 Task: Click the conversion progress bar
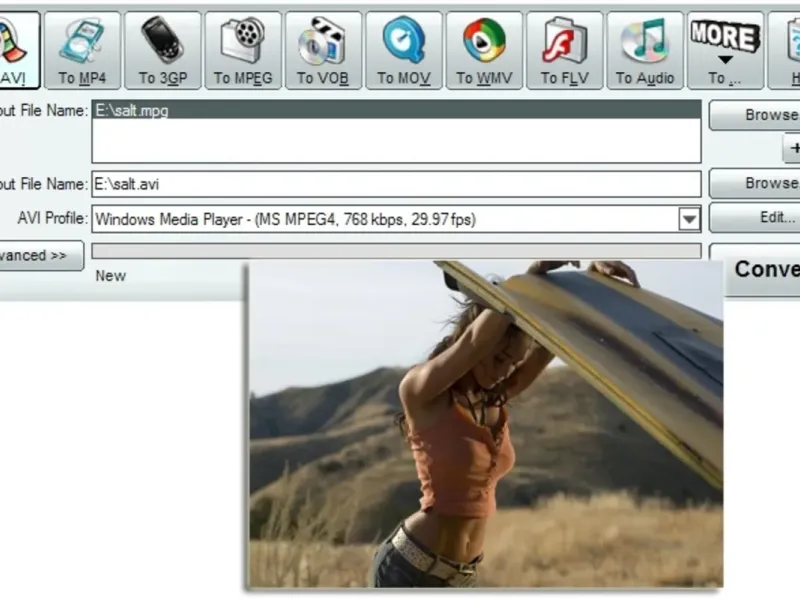pos(396,251)
